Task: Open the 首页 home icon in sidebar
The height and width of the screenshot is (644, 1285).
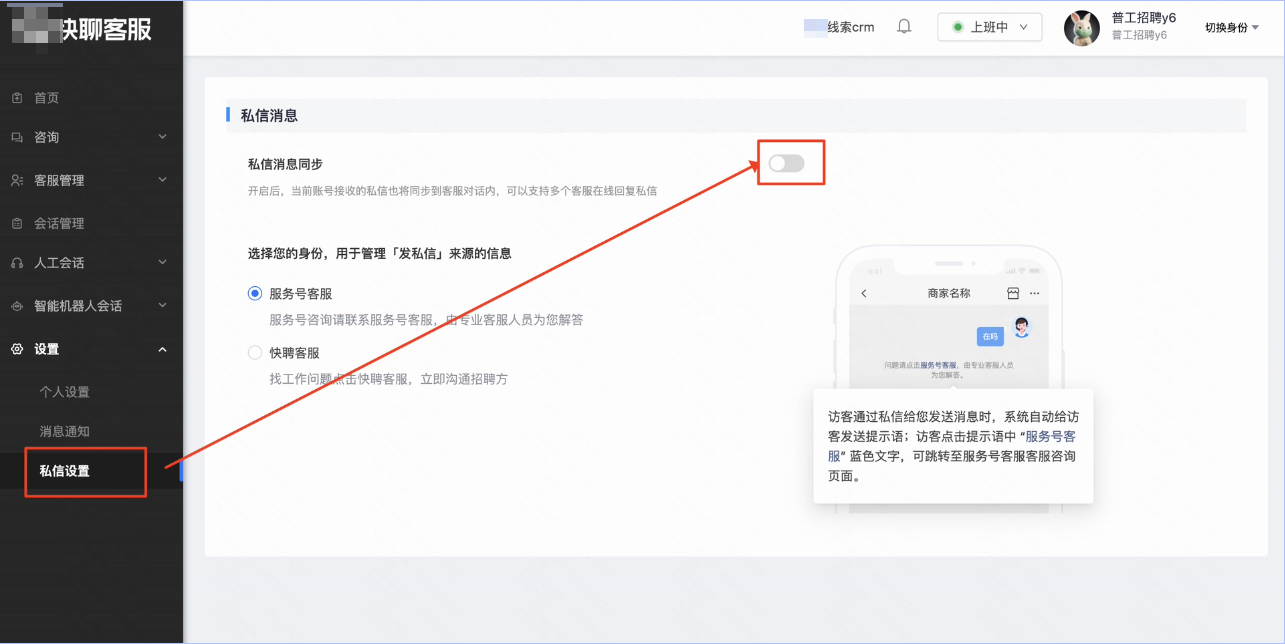Action: point(17,97)
